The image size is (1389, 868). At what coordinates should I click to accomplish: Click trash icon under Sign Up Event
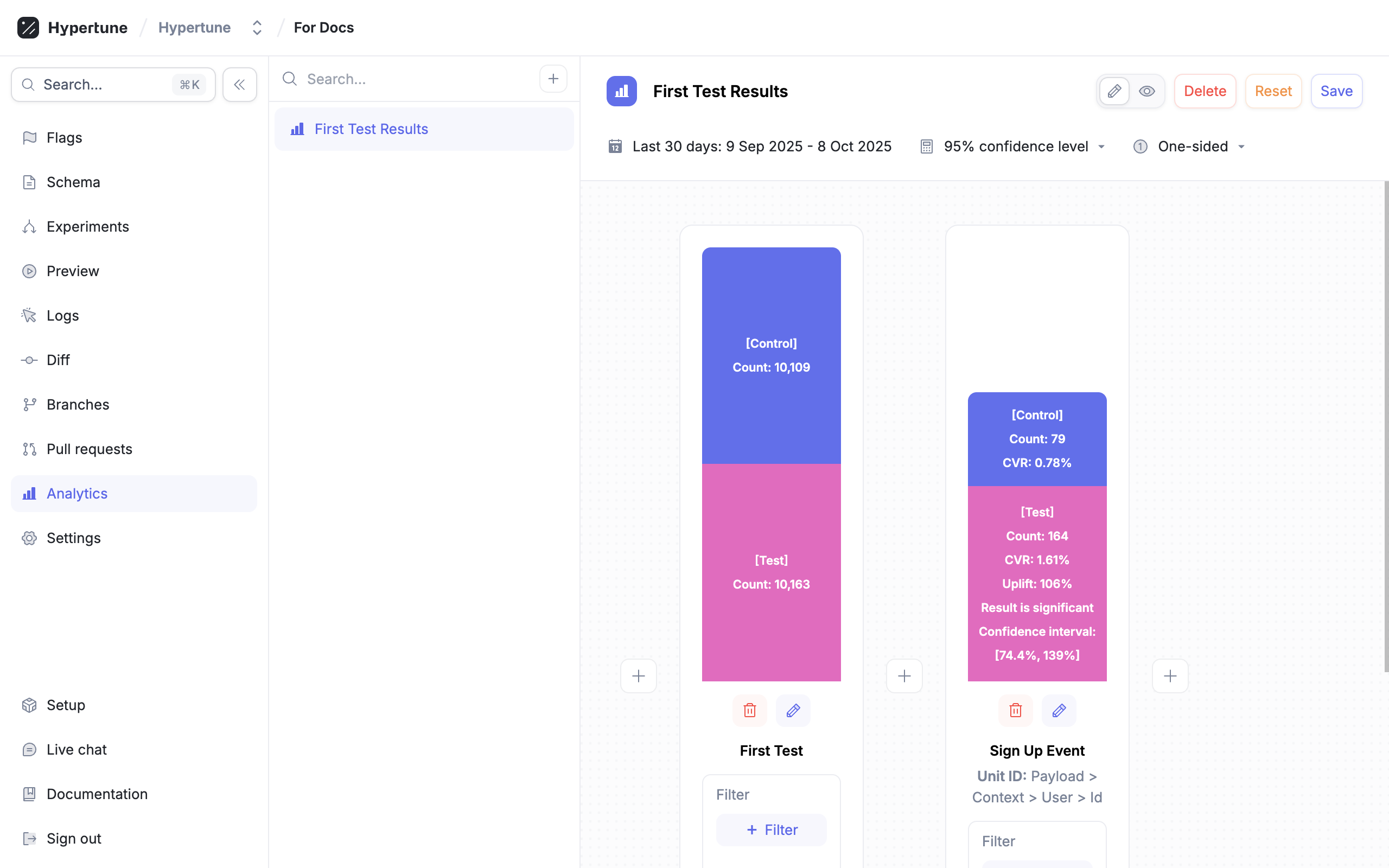click(x=1015, y=710)
